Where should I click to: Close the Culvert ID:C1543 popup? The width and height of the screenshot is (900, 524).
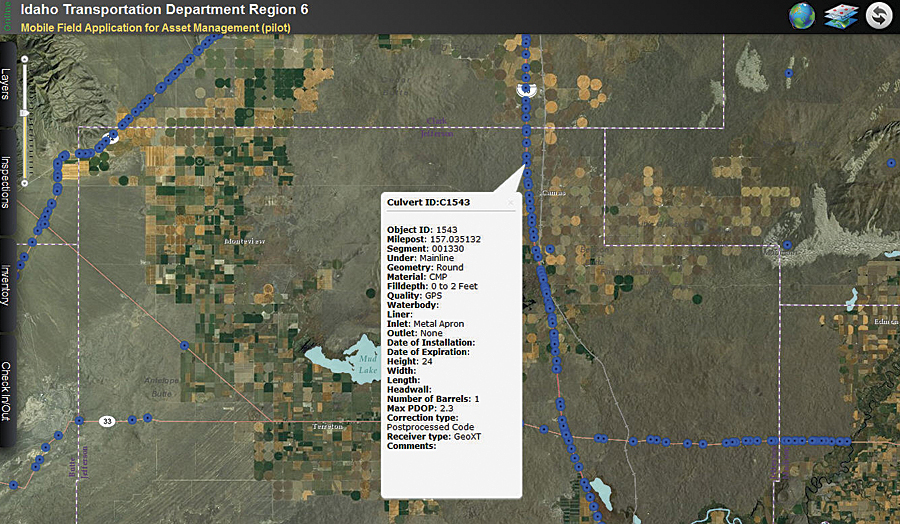pyautogui.click(x=510, y=203)
